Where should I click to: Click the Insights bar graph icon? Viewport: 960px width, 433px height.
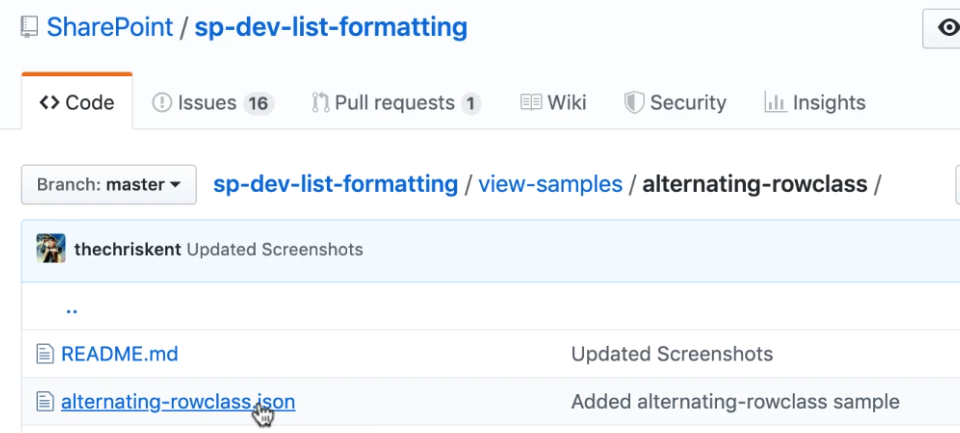(775, 102)
